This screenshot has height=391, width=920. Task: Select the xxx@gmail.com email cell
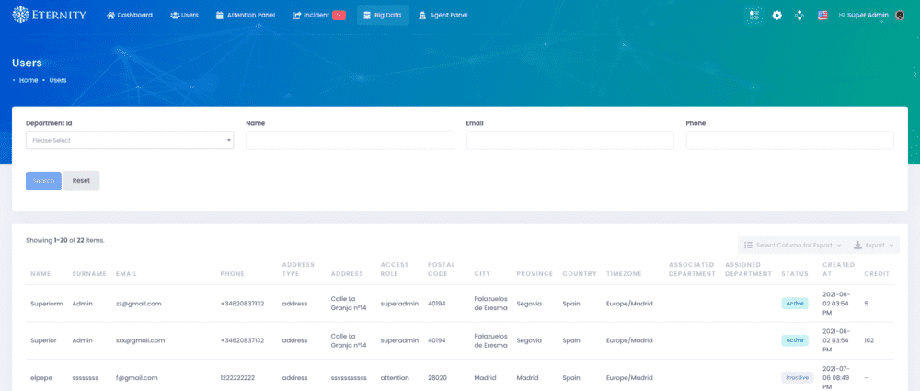pos(140,341)
